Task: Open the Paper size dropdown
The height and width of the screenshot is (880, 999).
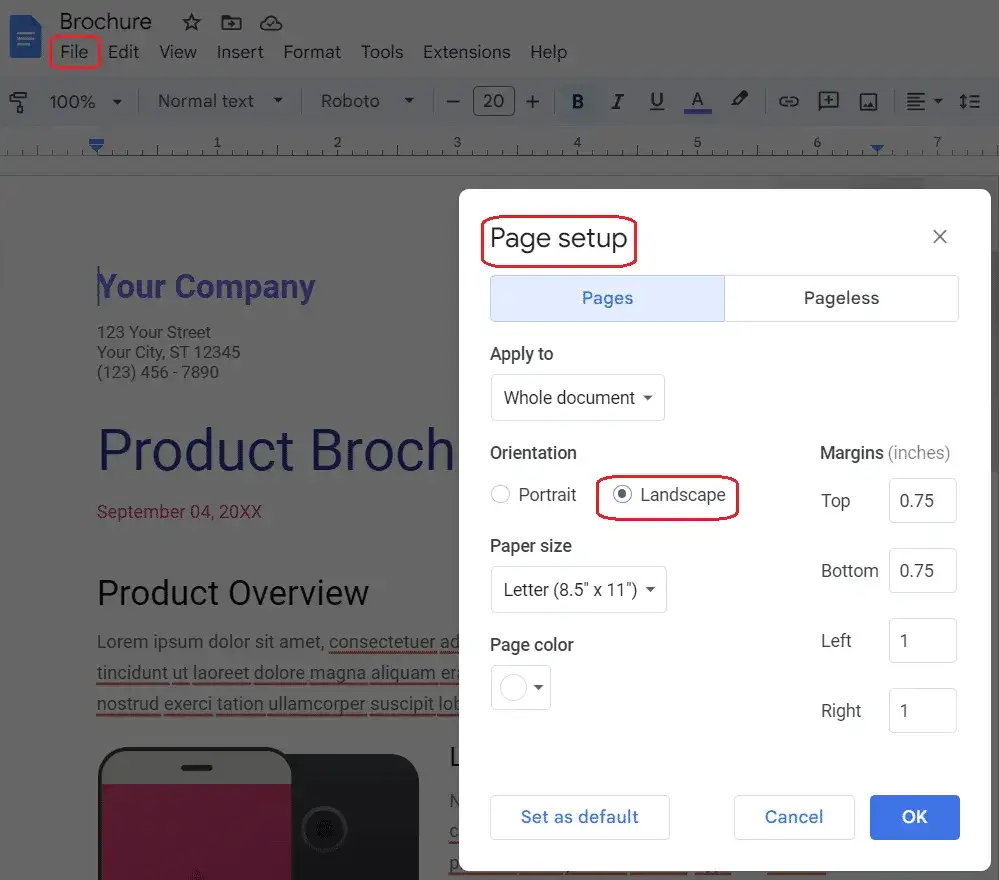Action: click(578, 590)
